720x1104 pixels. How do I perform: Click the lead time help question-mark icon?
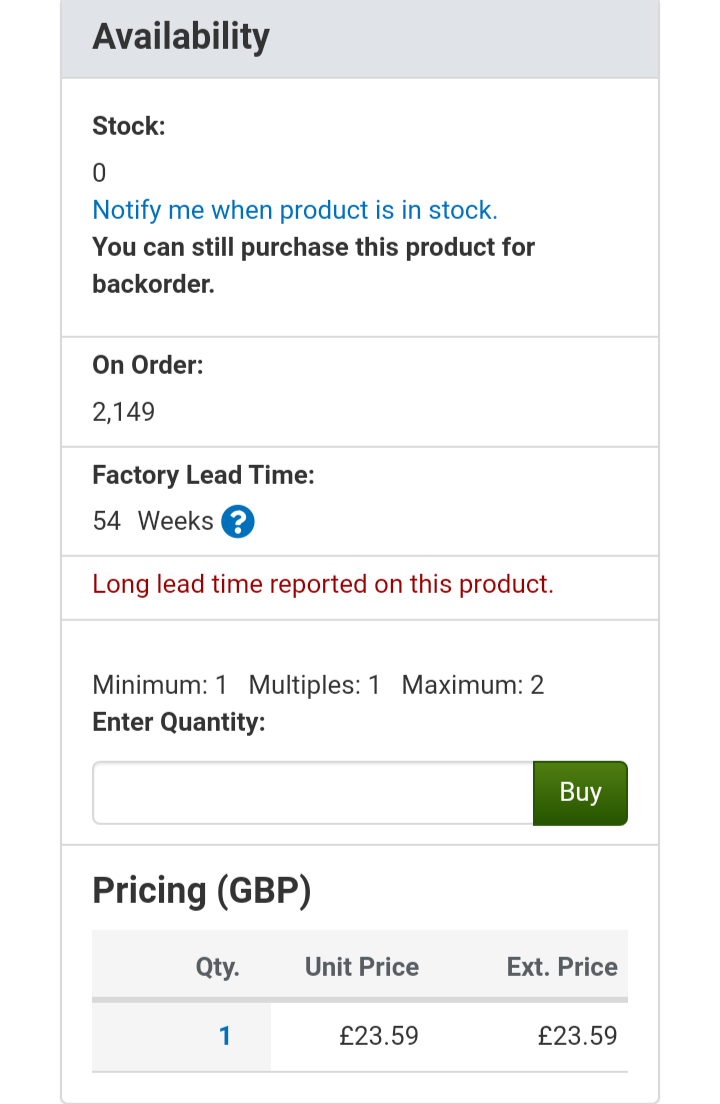pyautogui.click(x=238, y=521)
